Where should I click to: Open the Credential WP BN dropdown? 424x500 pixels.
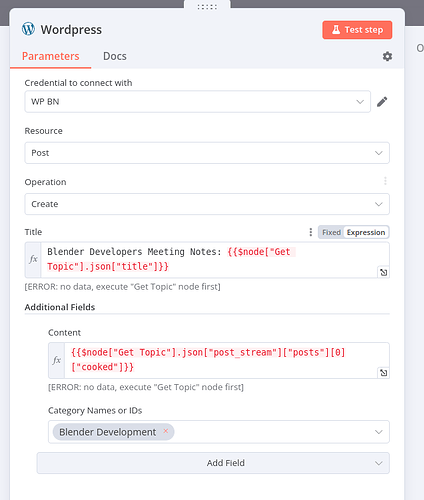[x=197, y=102]
